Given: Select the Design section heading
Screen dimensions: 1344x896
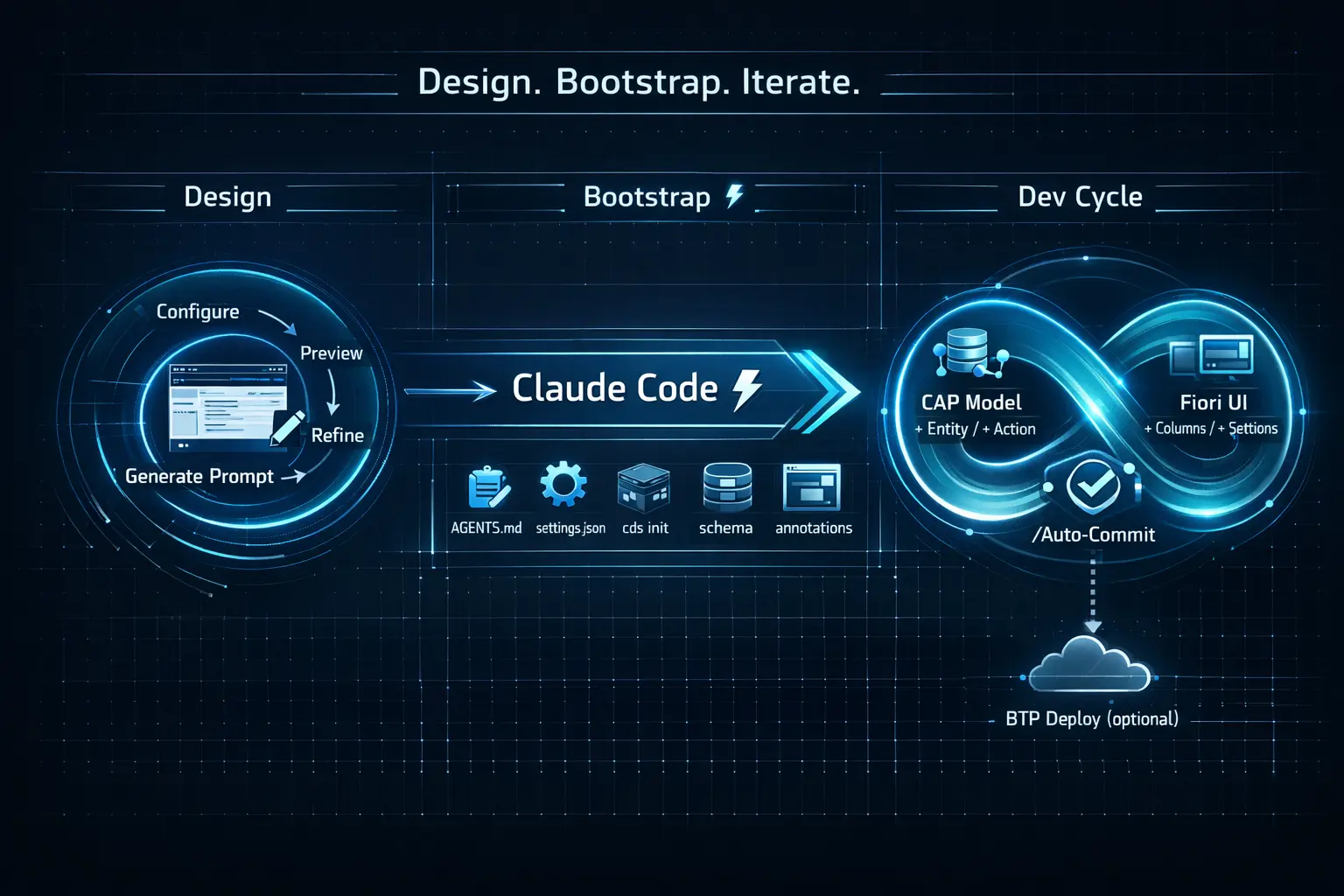Looking at the screenshot, I should tap(227, 197).
